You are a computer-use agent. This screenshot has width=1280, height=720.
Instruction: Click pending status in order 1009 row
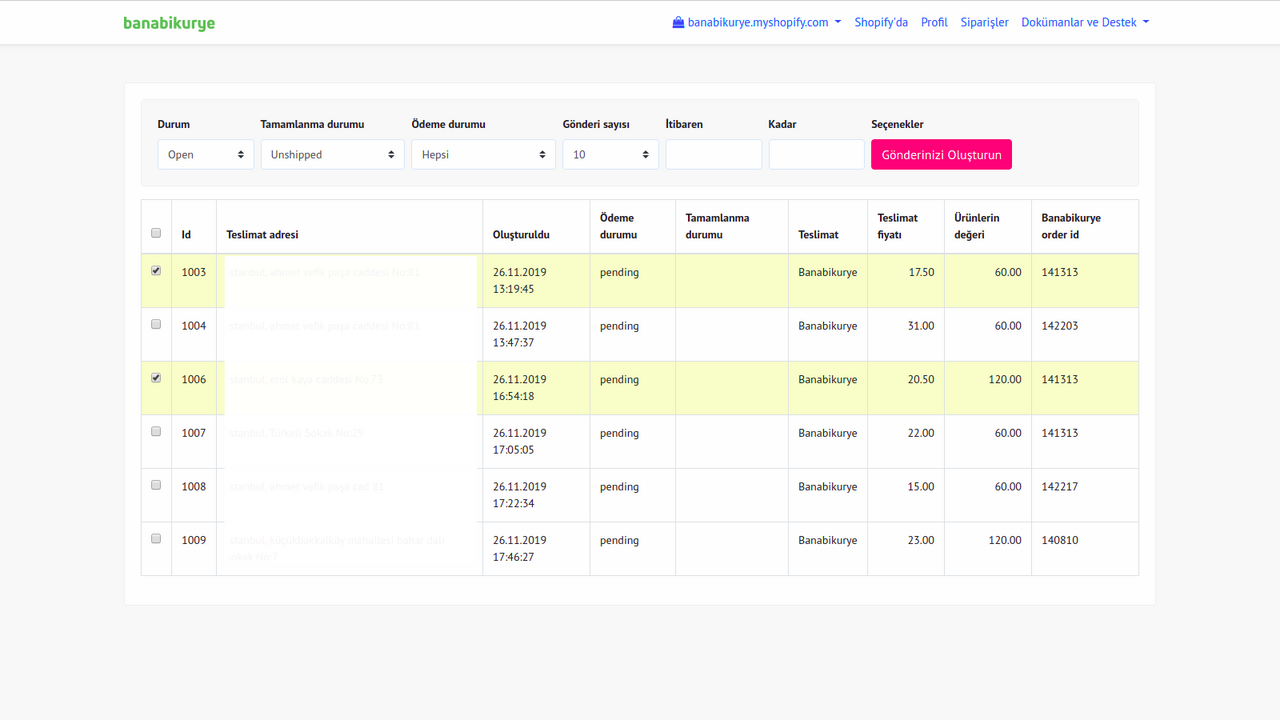(619, 540)
